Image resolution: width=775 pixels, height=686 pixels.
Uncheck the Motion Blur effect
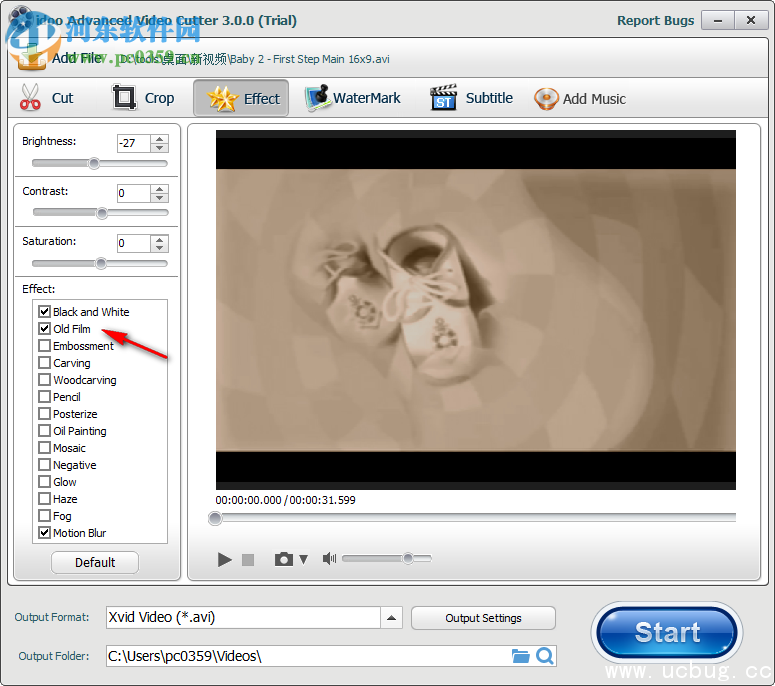(44, 533)
